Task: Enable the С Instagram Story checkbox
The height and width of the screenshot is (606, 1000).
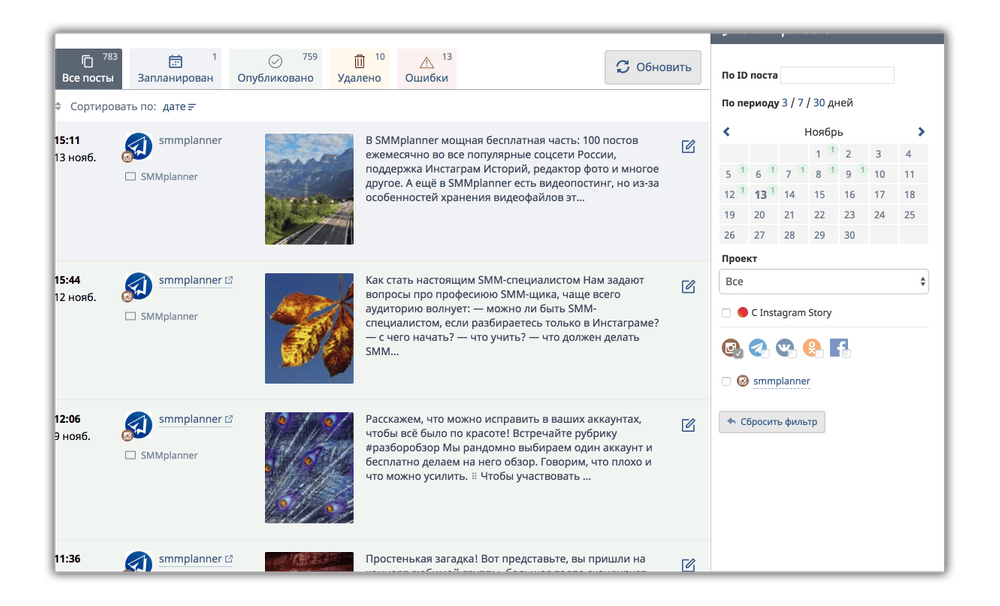Action: (726, 313)
